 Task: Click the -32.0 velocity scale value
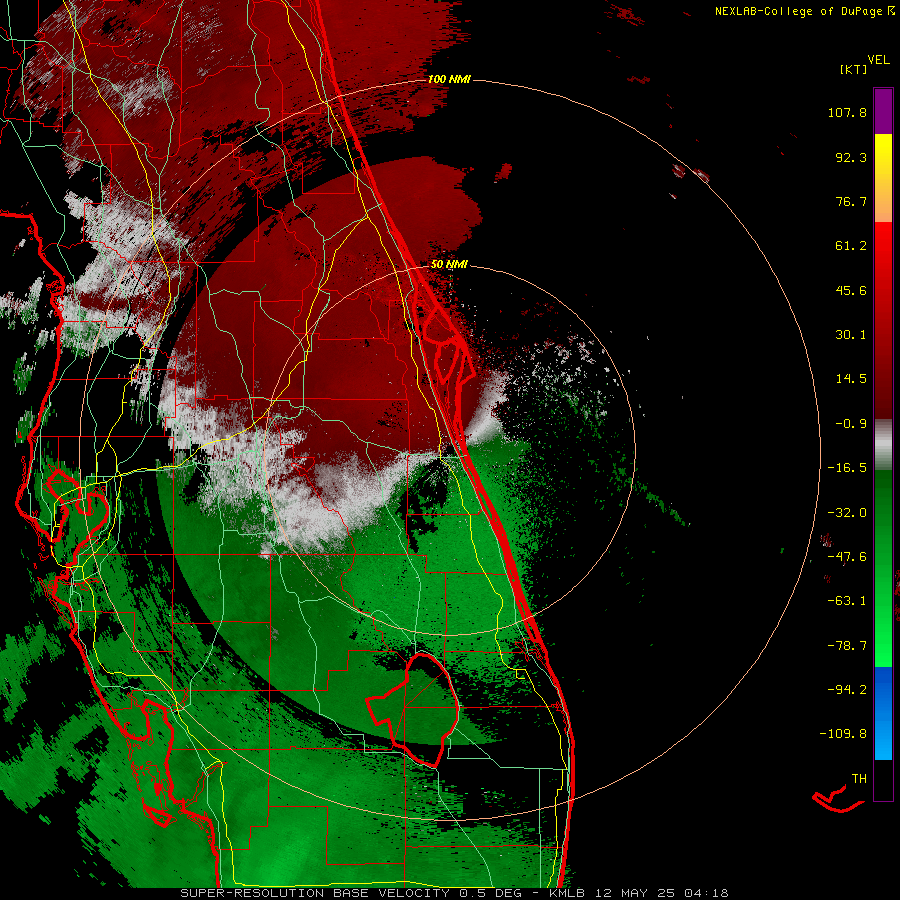pos(847,513)
